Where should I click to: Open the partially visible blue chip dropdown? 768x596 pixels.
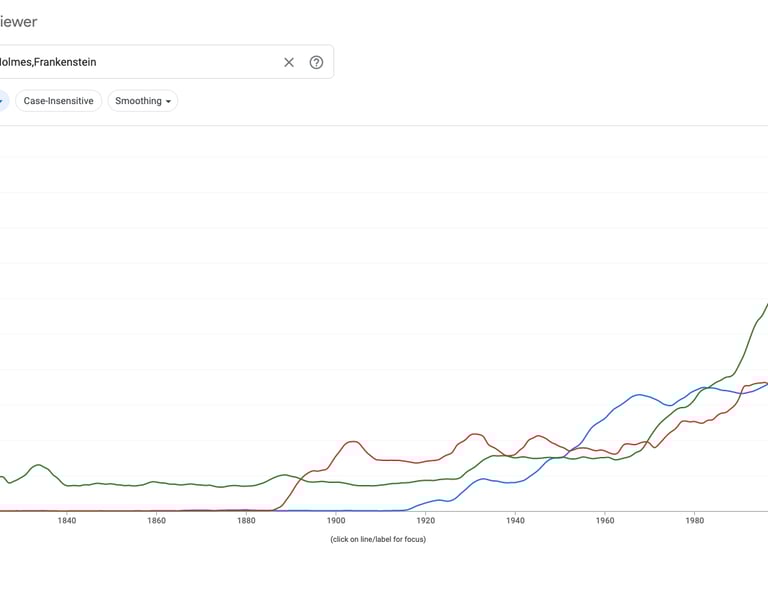click(x=3, y=101)
